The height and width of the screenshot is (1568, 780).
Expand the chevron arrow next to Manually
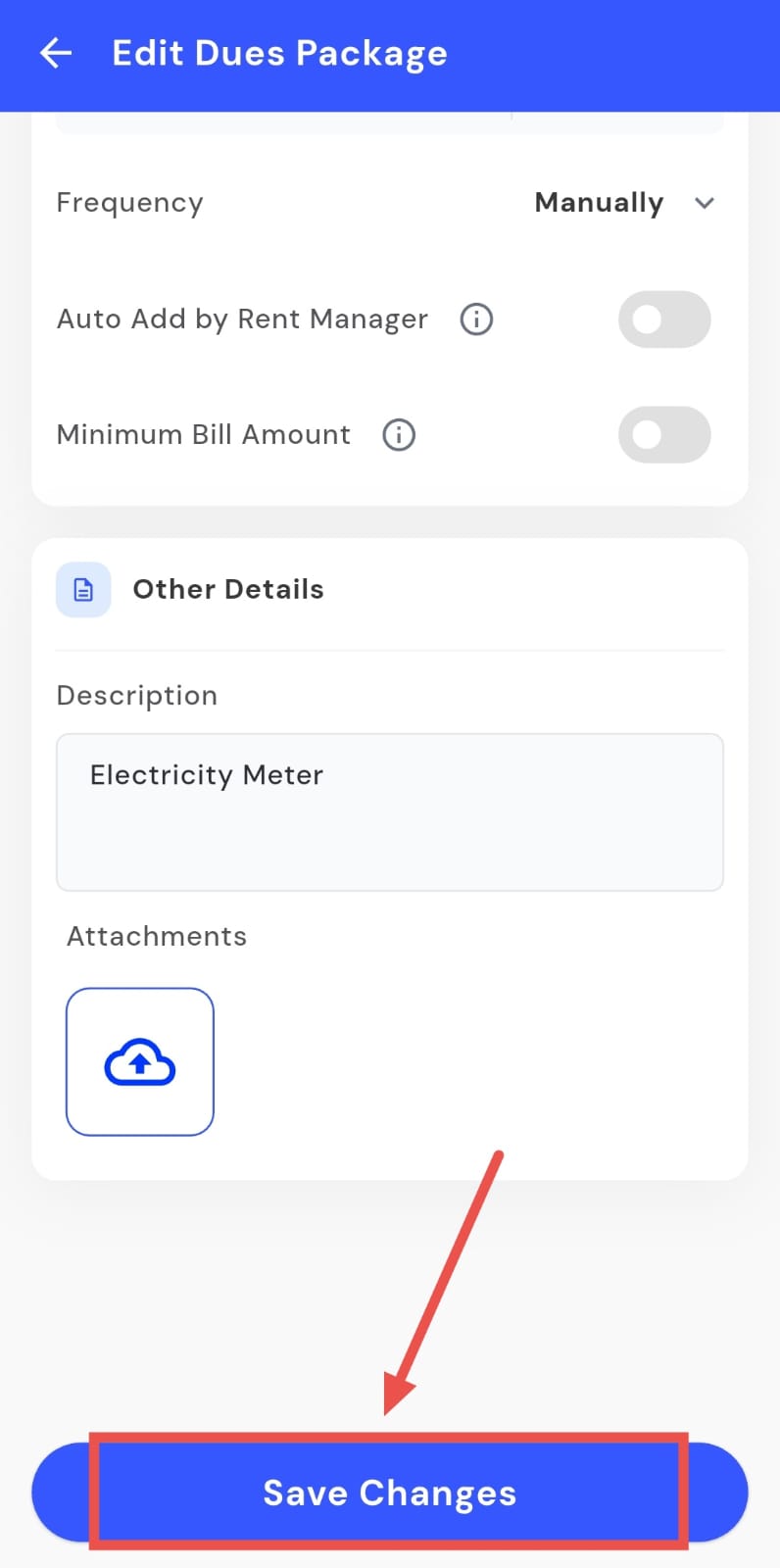(705, 203)
